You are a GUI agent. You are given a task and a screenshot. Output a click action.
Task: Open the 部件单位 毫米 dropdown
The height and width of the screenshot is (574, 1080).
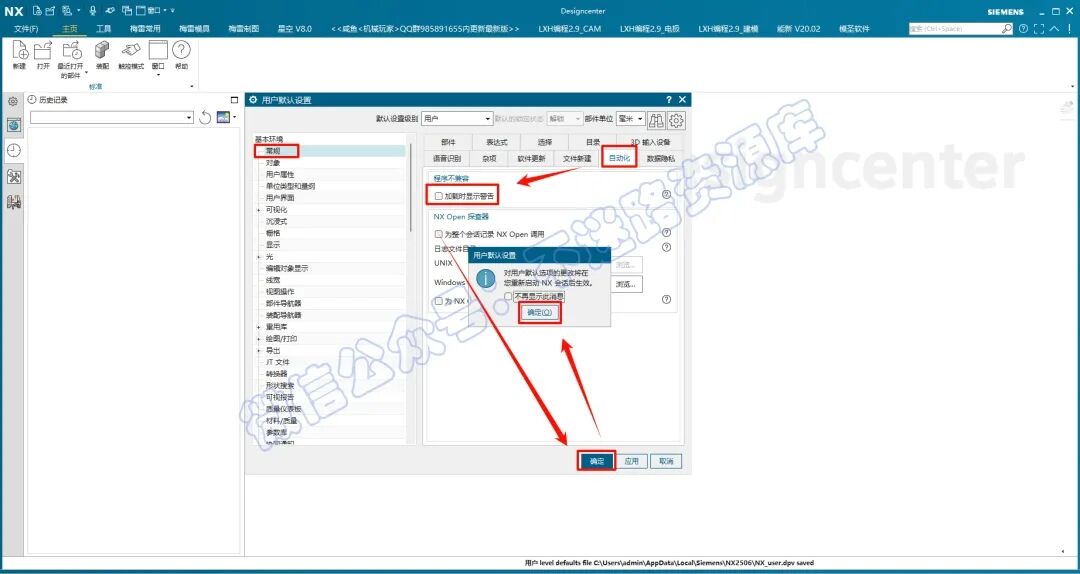pyautogui.click(x=630, y=119)
